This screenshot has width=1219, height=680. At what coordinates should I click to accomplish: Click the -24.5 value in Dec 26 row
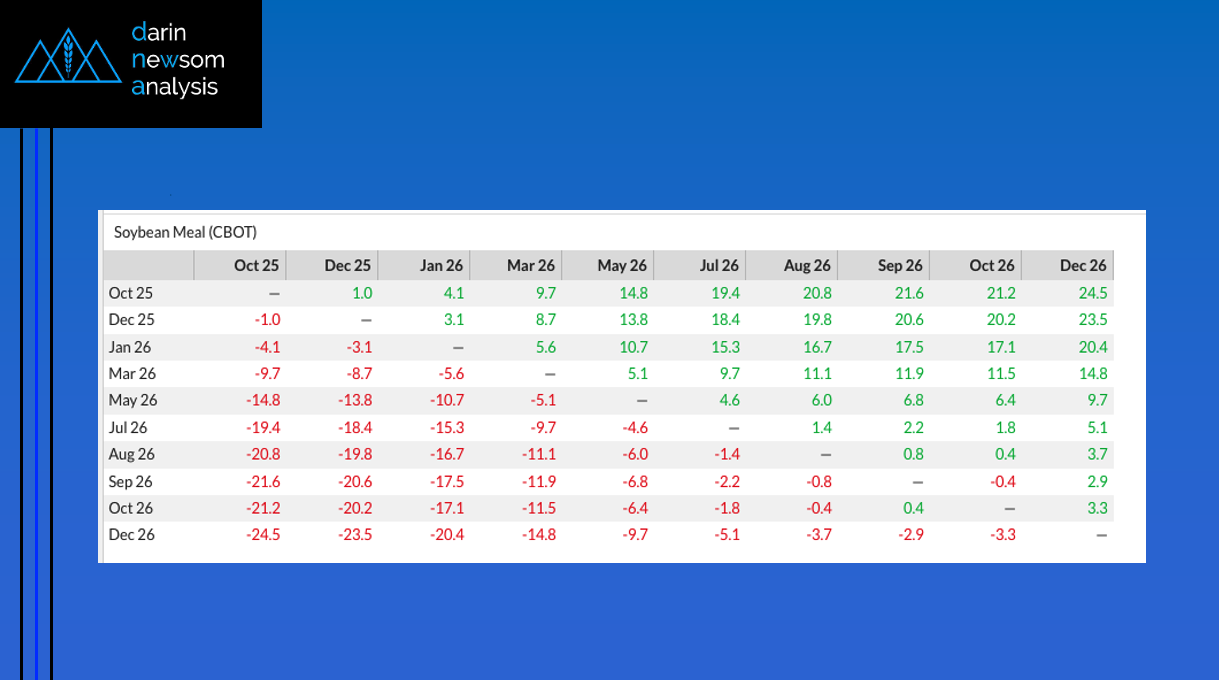(262, 535)
